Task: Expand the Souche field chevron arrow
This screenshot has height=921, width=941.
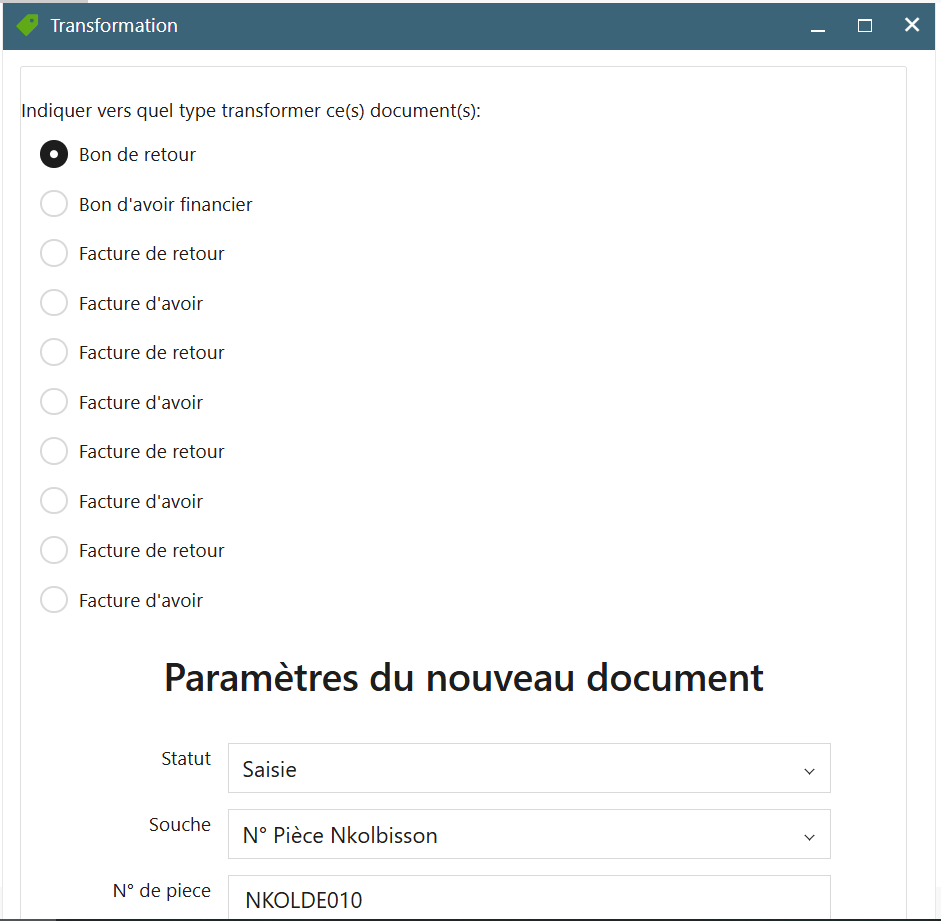Action: tap(809, 837)
